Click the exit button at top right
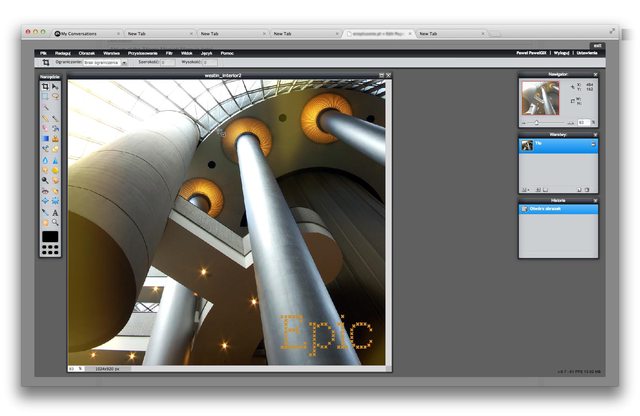 [x=597, y=45]
